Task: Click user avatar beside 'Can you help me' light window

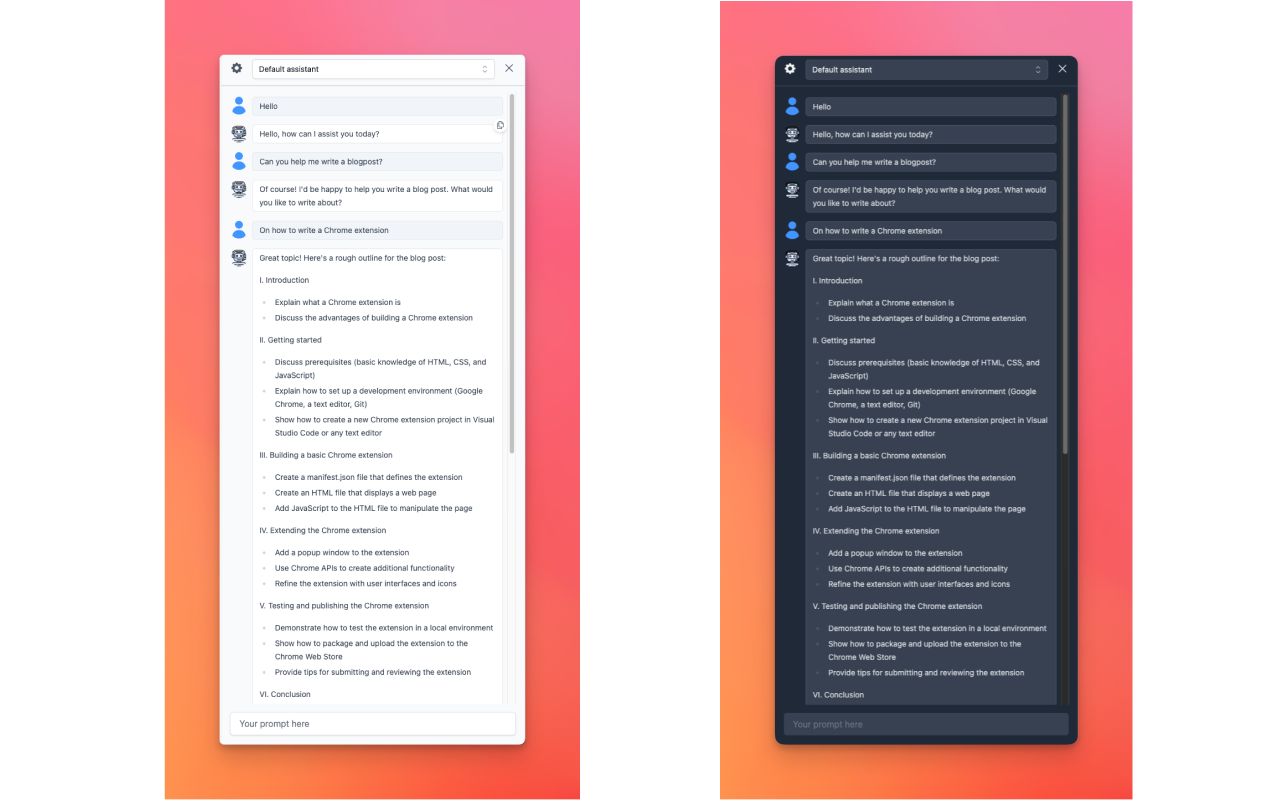Action: 239,161
